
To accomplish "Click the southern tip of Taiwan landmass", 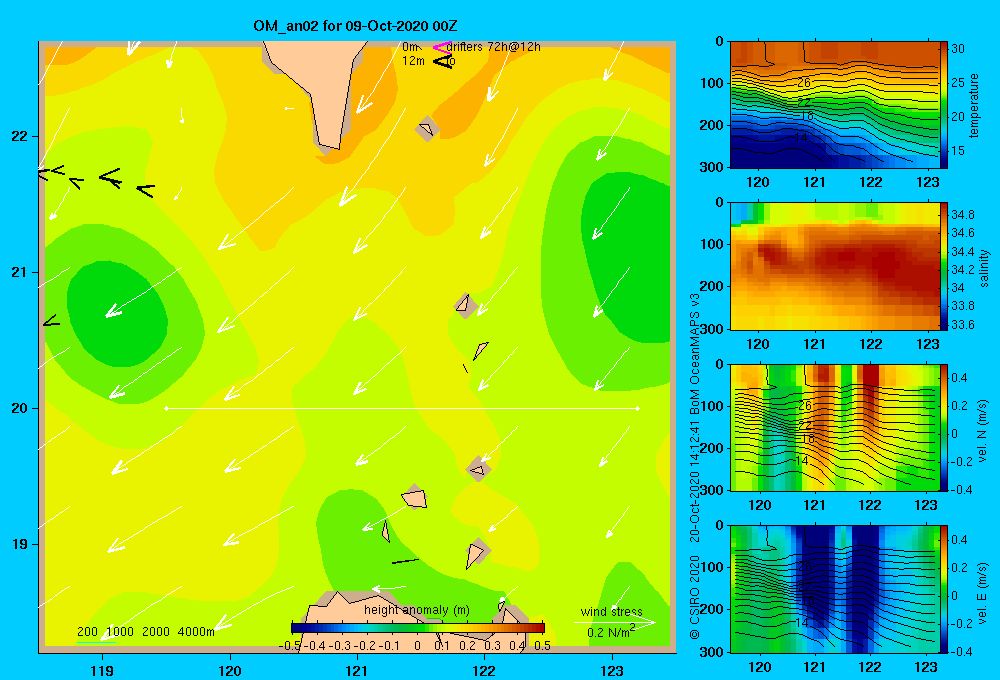I will pos(328,144).
